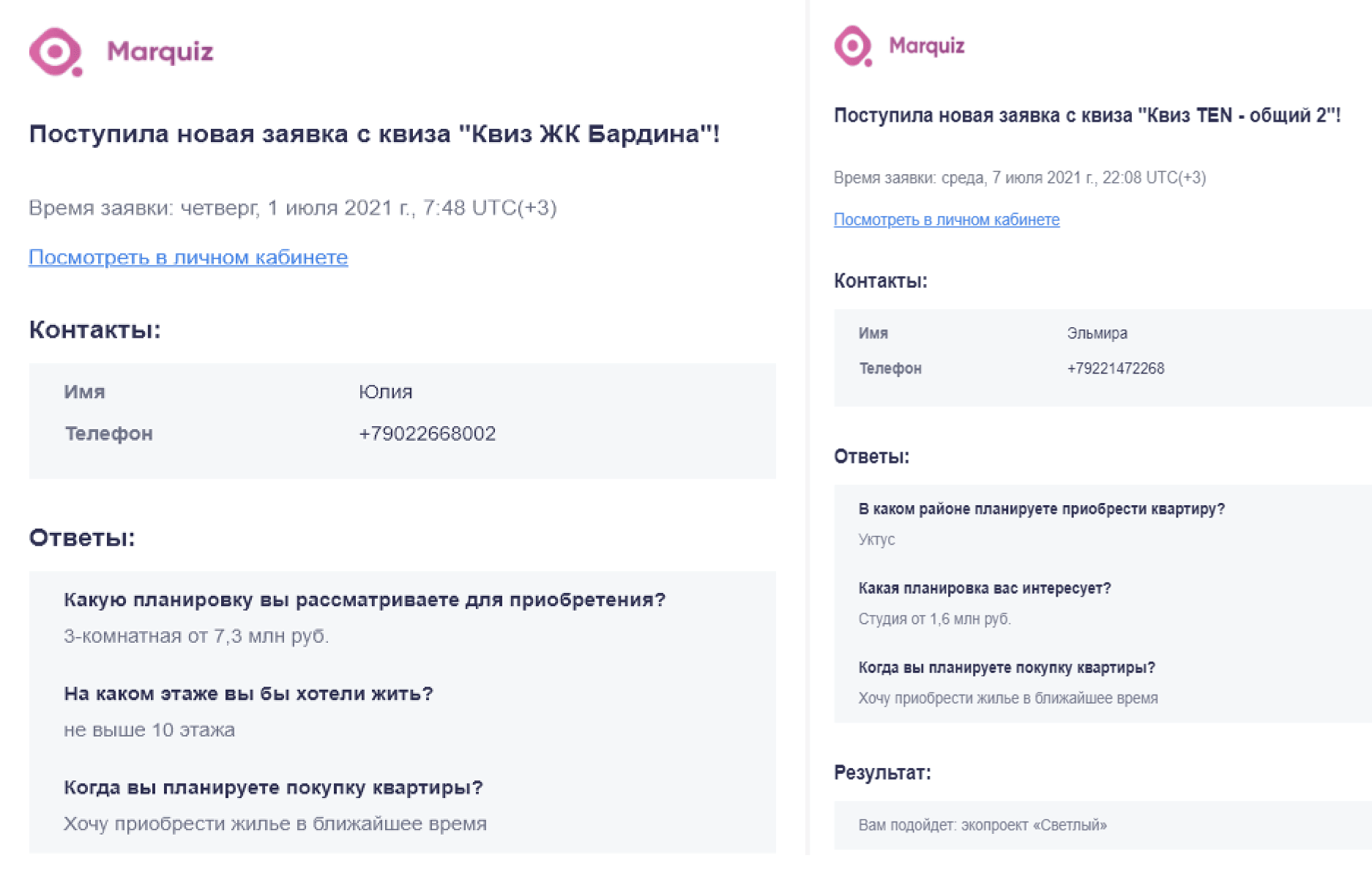Open личный кабинет link in the TEN quiz email

(x=946, y=220)
